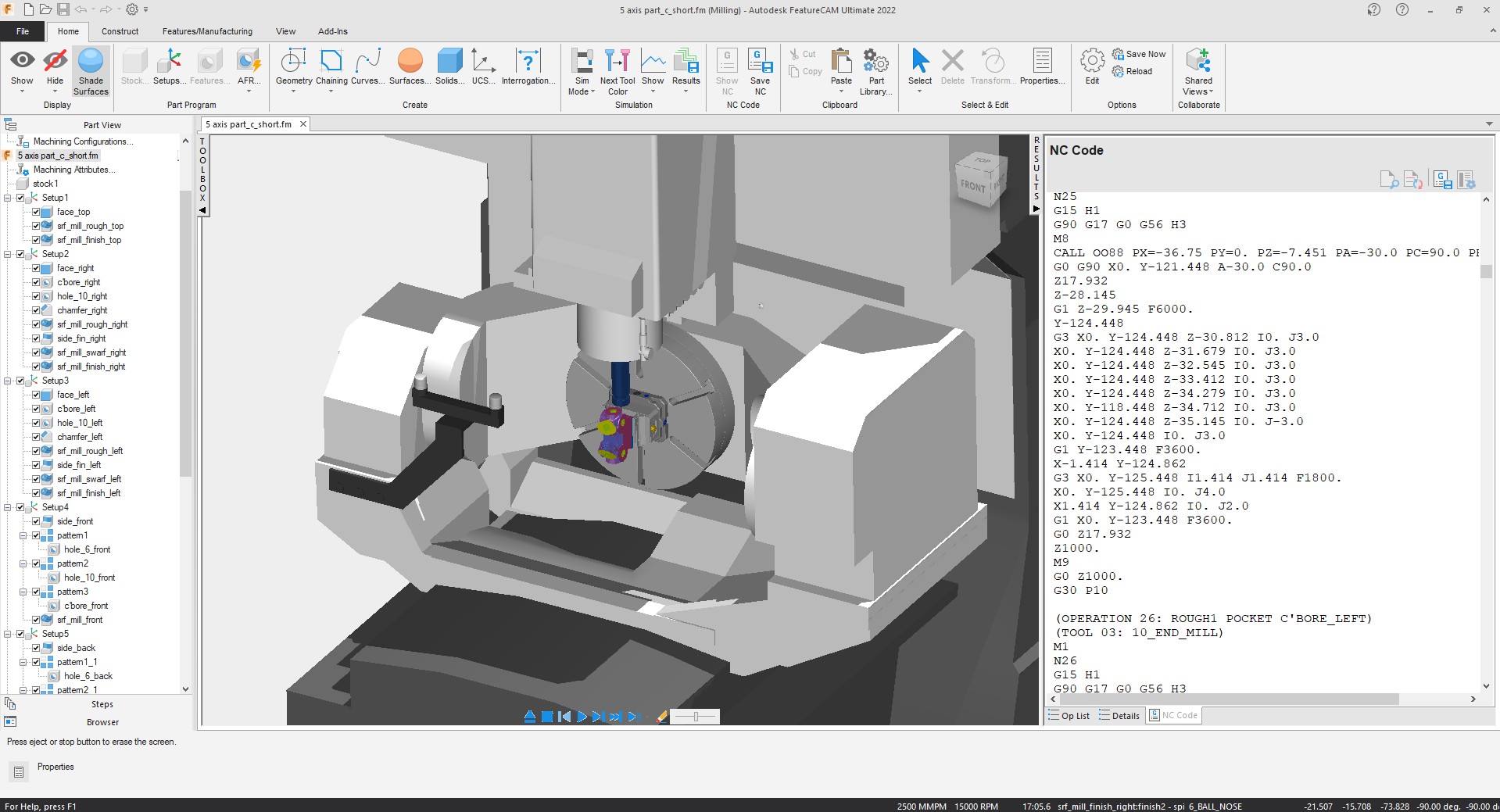Image resolution: width=1500 pixels, height=812 pixels.
Task: Open the Sim Mode selector
Action: pos(582,72)
